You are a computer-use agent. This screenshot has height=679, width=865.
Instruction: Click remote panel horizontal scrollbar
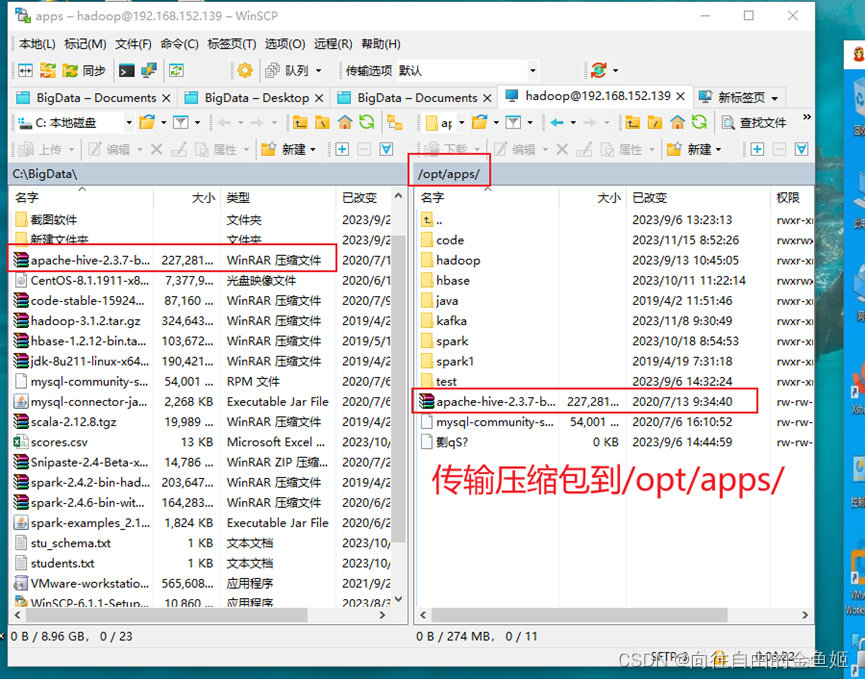coord(614,614)
